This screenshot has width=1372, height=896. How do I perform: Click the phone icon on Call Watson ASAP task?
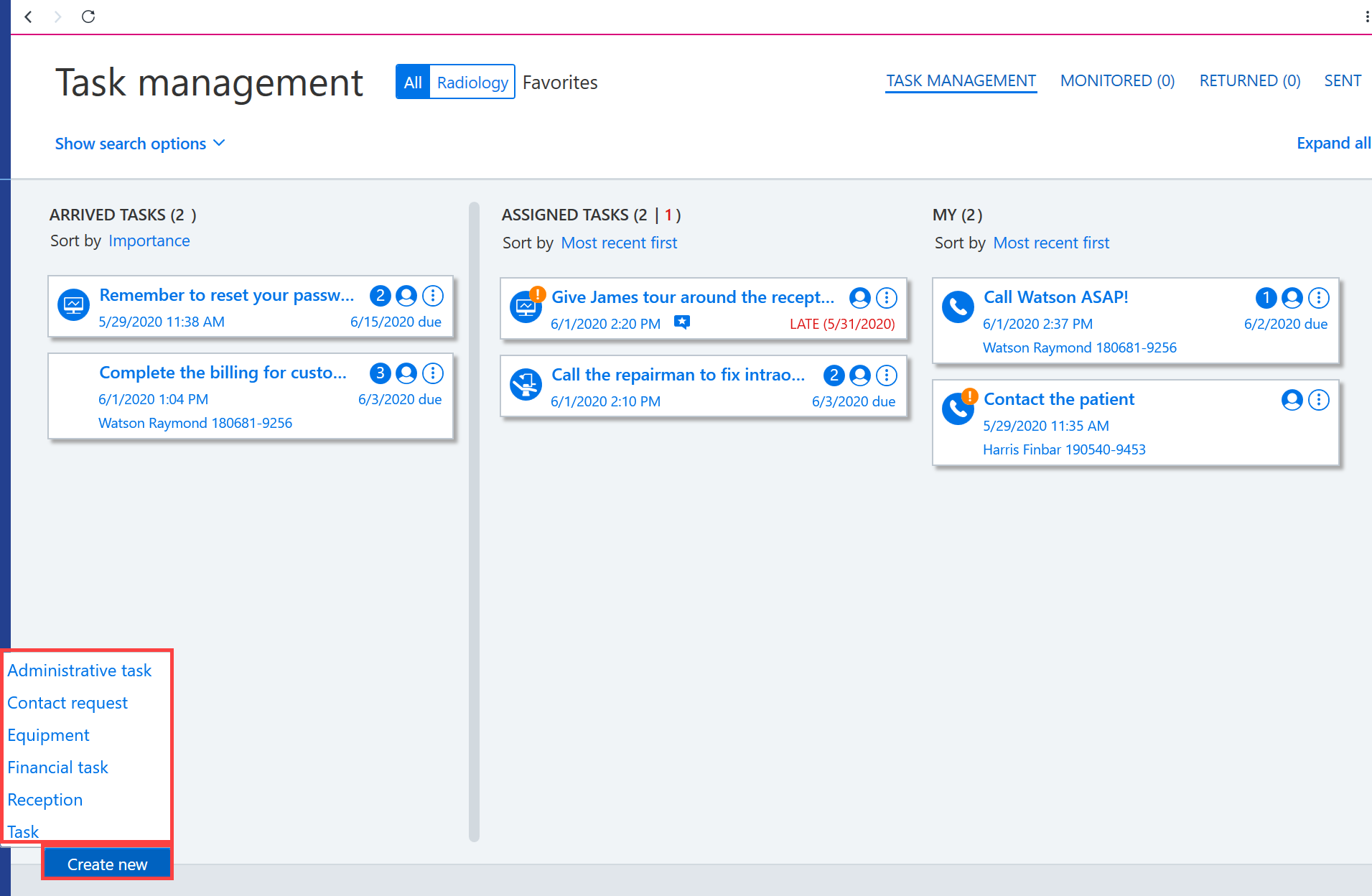point(958,307)
